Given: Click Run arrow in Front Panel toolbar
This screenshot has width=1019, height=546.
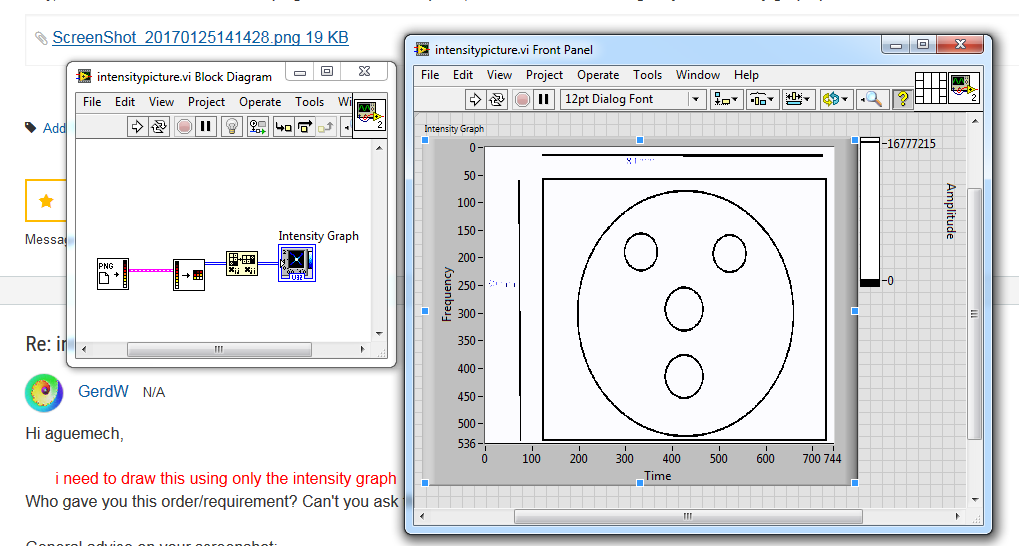Looking at the screenshot, I should [x=476, y=99].
